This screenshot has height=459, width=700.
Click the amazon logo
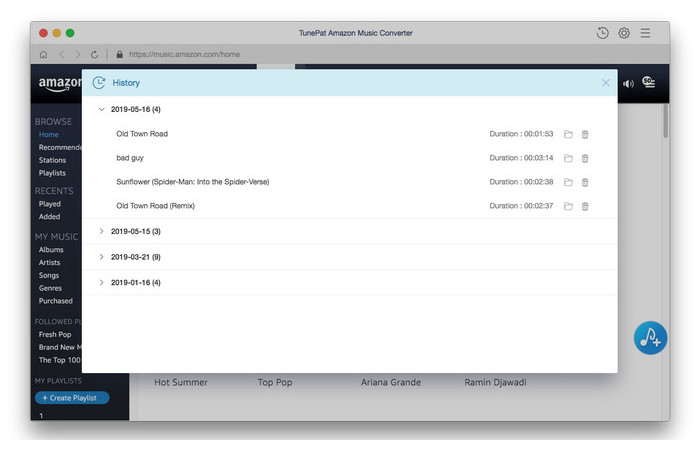click(x=60, y=83)
